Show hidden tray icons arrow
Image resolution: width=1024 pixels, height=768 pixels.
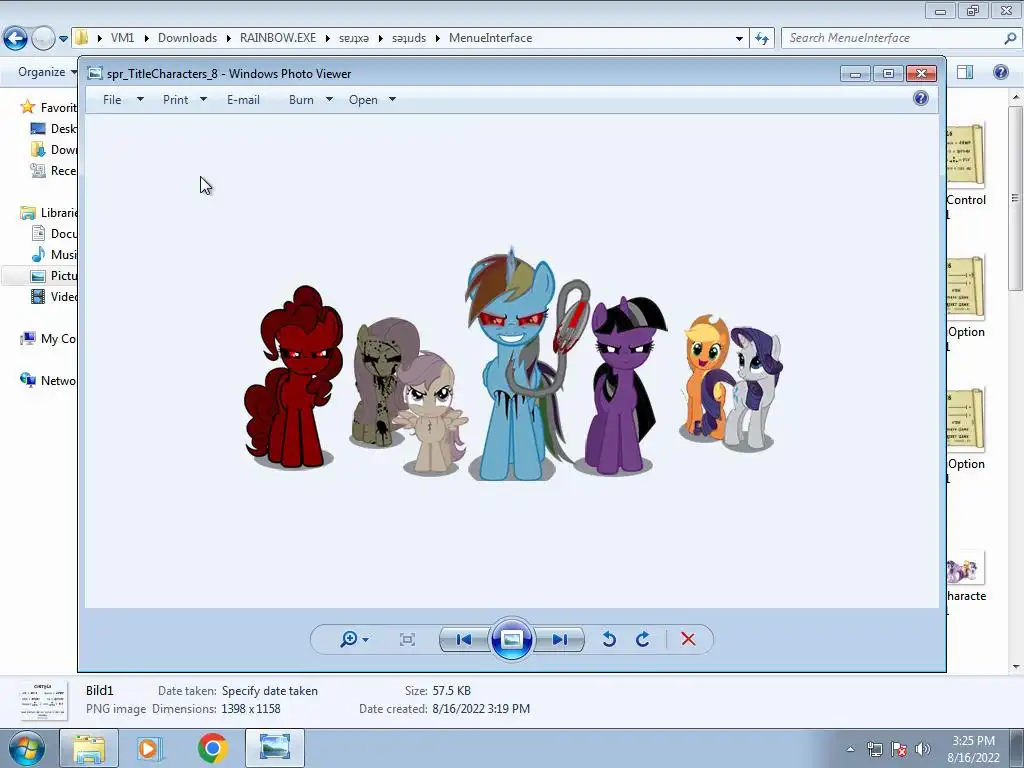pos(850,749)
